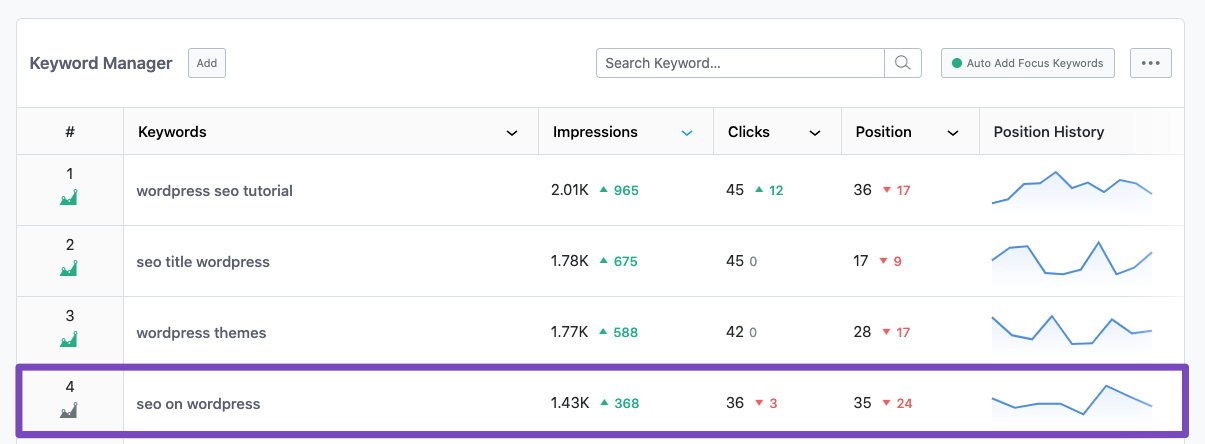This screenshot has height=444, width=1205.
Task: Click the 368 impressions increase value
Action: [x=626, y=404]
